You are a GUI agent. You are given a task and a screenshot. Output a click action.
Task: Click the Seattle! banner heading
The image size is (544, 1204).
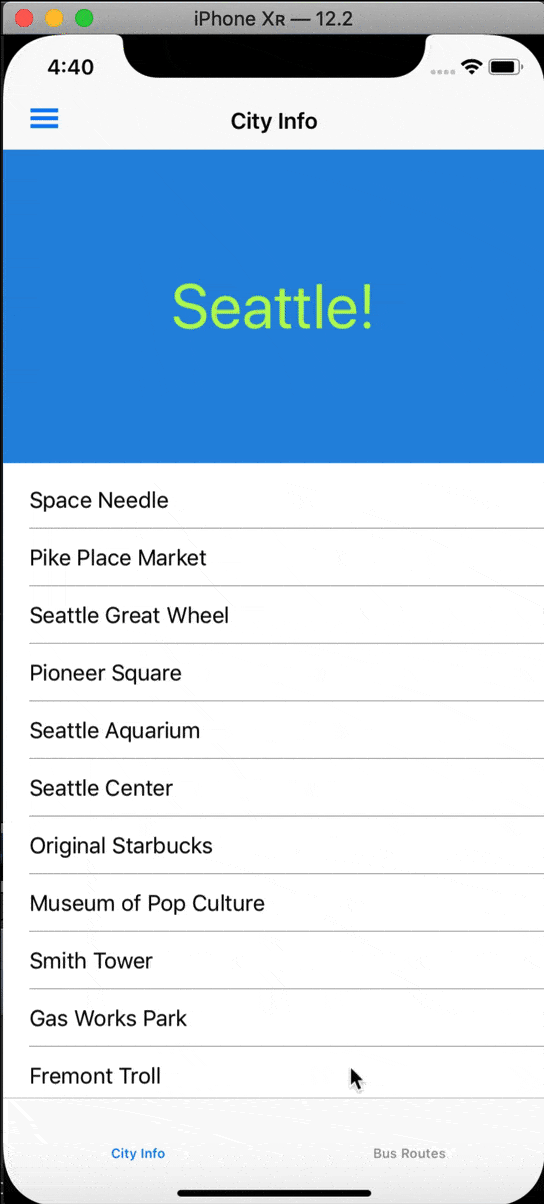tap(273, 305)
